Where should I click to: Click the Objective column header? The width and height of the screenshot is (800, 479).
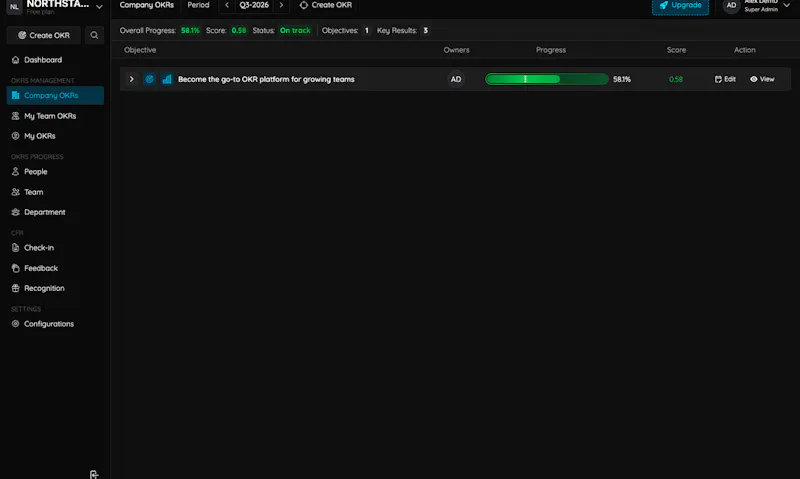click(140, 50)
